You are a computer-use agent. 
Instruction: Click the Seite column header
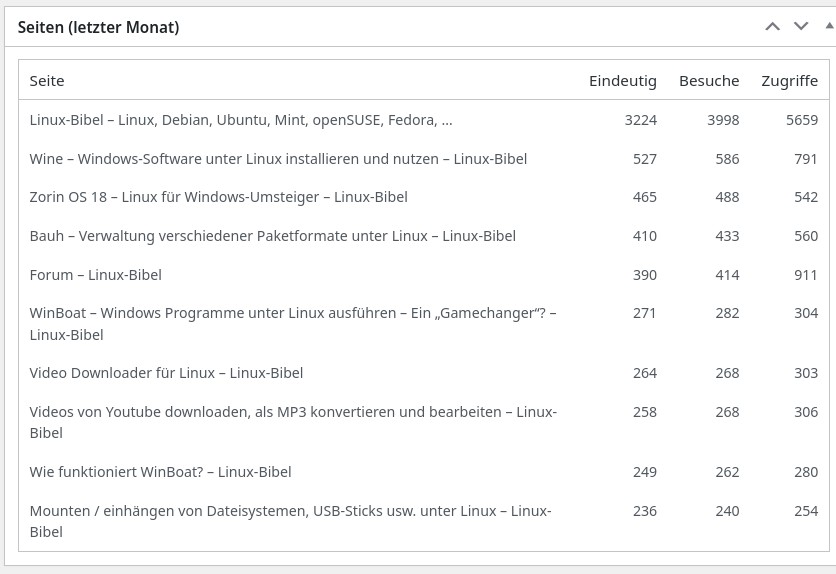(47, 81)
